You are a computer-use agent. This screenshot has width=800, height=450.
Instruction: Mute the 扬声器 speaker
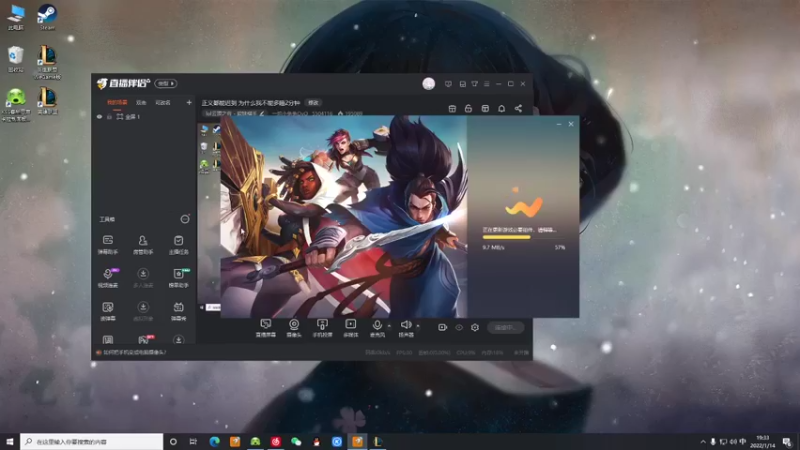click(x=406, y=328)
